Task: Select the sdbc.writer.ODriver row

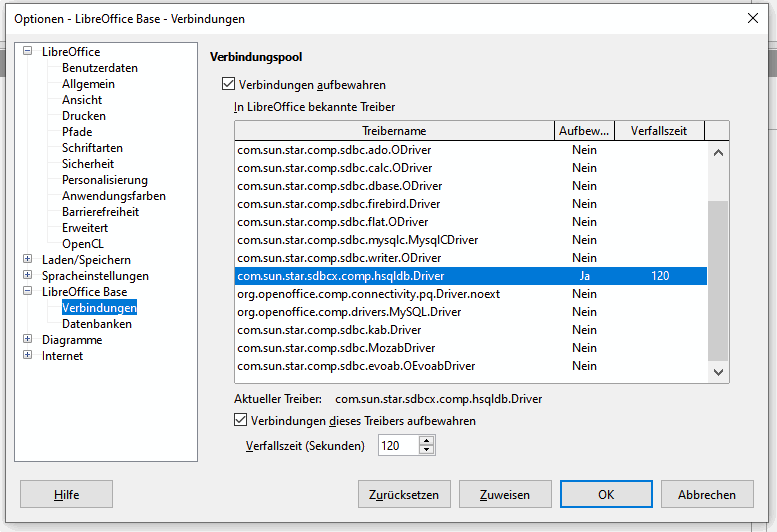Action: (x=471, y=258)
